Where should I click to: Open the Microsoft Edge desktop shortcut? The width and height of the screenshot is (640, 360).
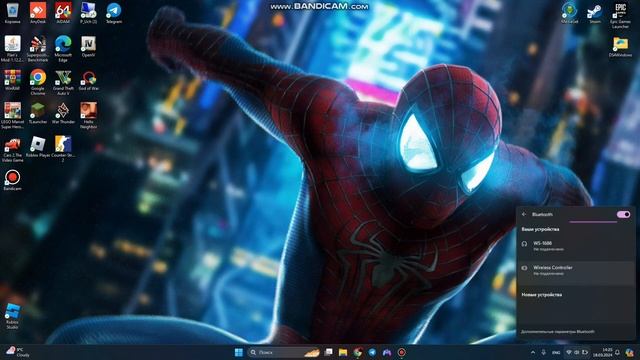(x=63, y=49)
